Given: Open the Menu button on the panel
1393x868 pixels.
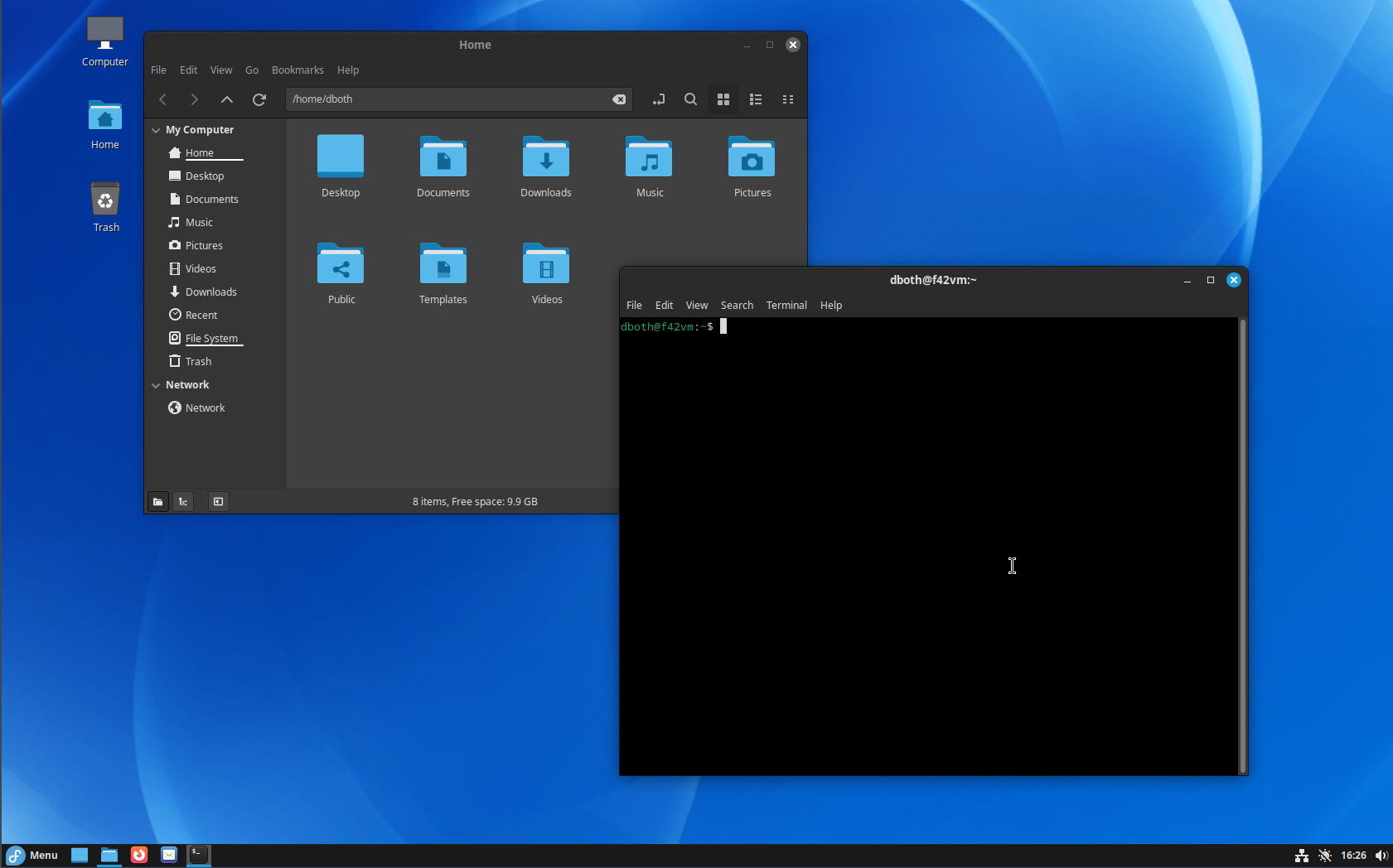Looking at the screenshot, I should (x=32, y=856).
